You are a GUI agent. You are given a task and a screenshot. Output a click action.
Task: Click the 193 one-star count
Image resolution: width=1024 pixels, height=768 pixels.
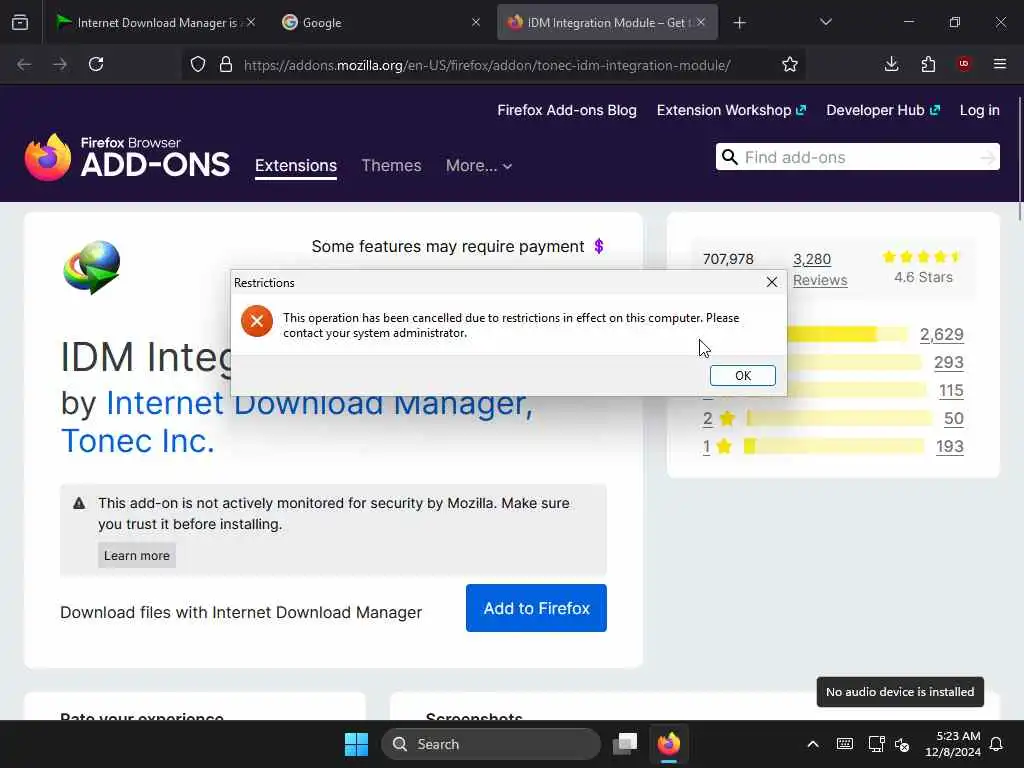pos(949,447)
